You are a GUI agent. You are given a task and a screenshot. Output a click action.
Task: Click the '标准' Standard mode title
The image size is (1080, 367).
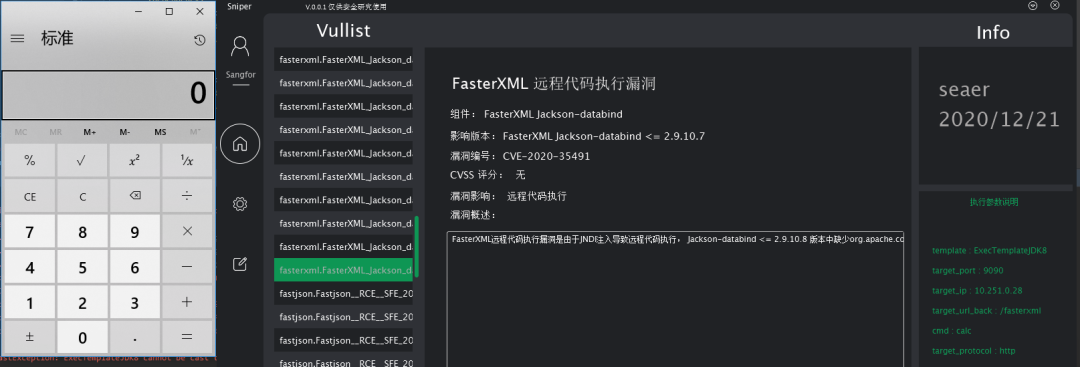[x=57, y=39]
